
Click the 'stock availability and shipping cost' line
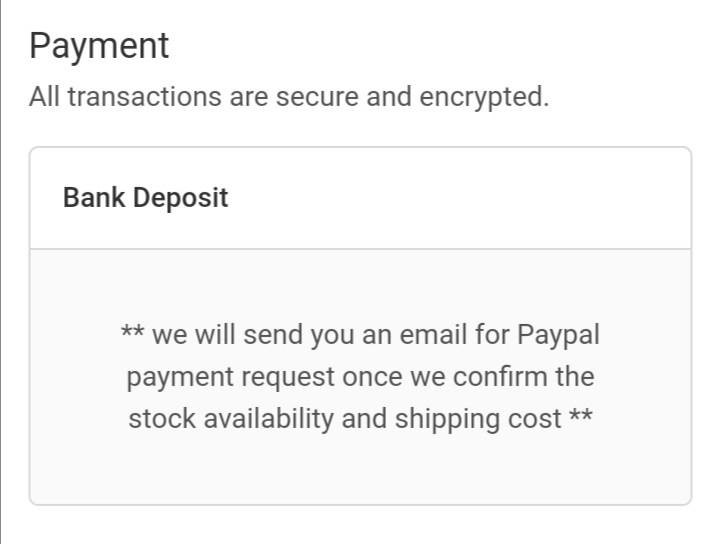(x=345, y=419)
